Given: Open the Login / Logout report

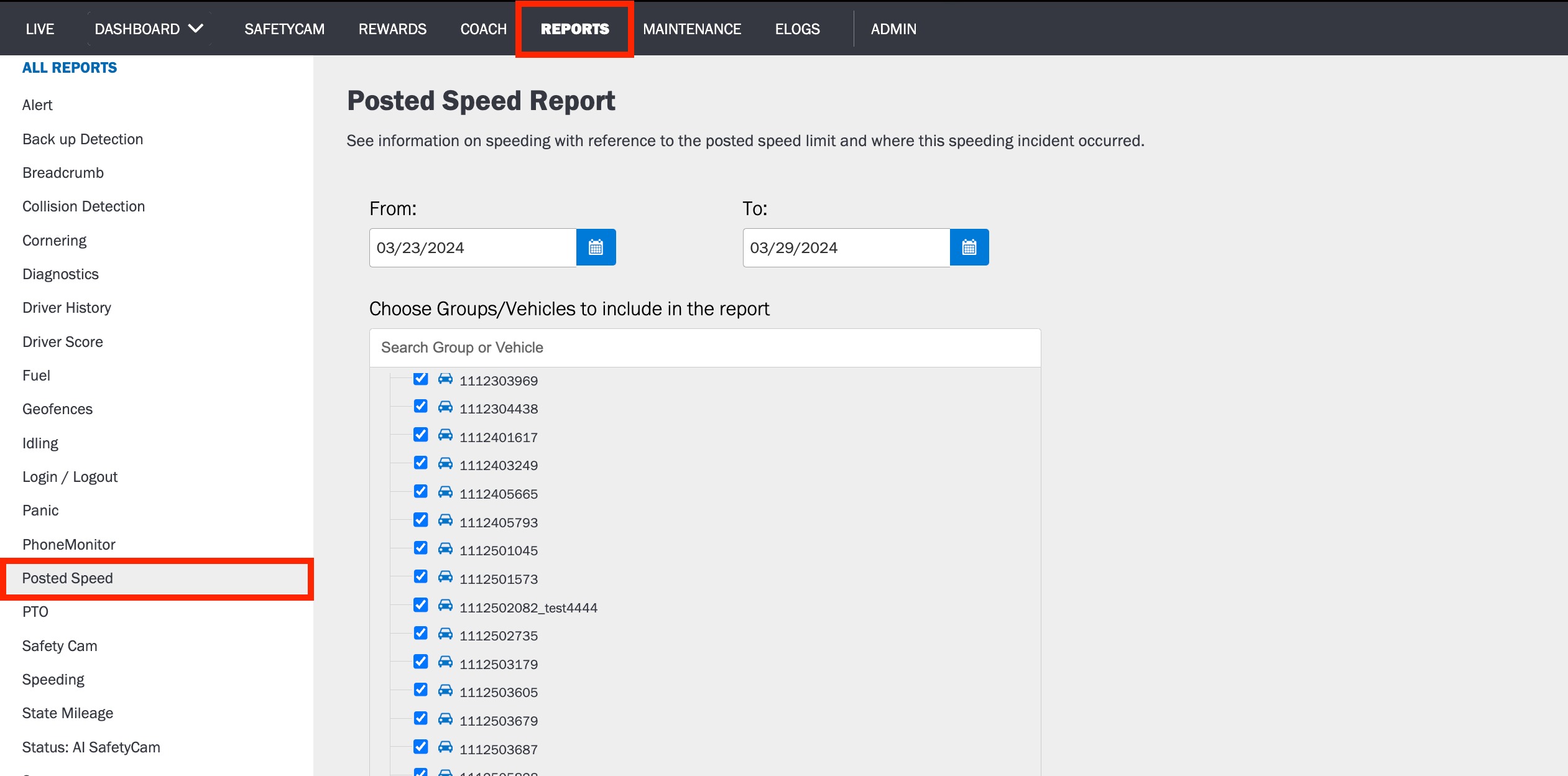Looking at the screenshot, I should point(70,477).
